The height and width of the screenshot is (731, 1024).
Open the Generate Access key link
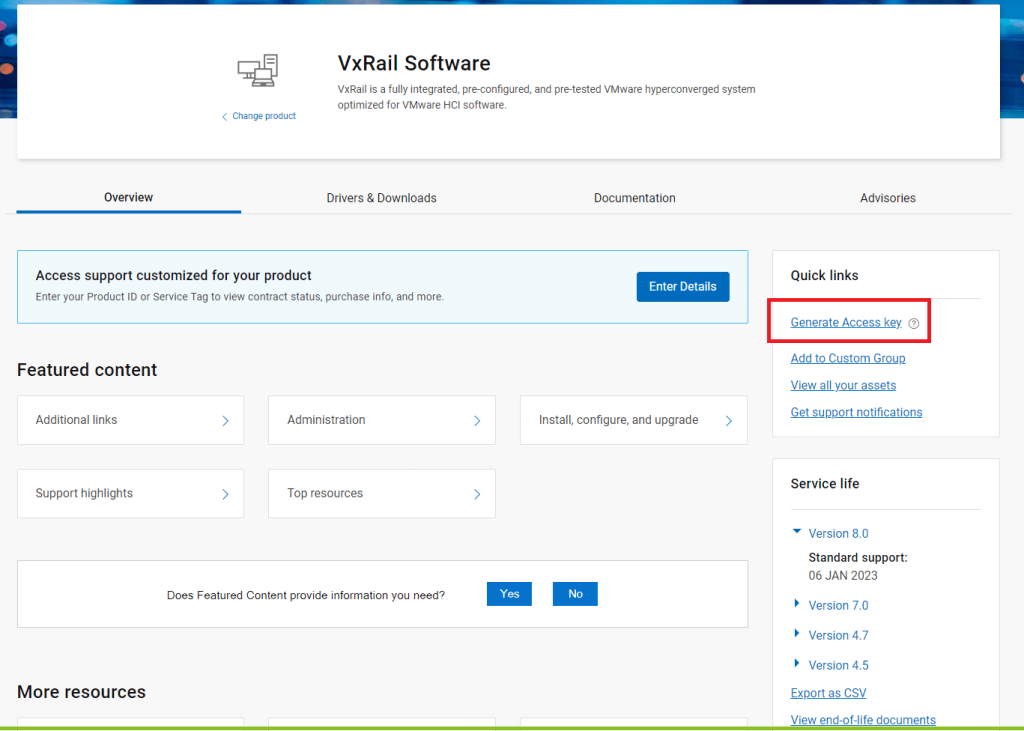coord(845,322)
